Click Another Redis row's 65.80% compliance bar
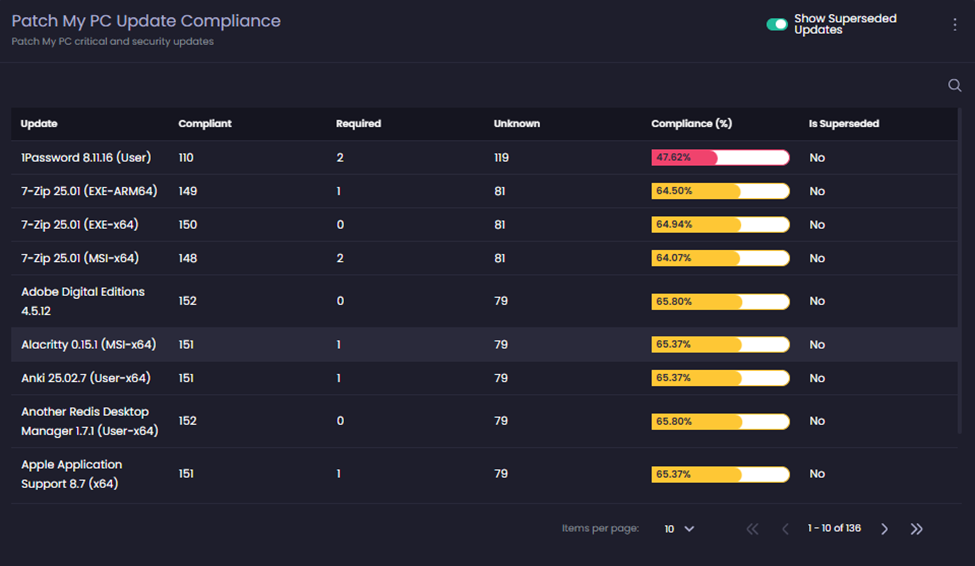The height and width of the screenshot is (566, 975). pos(721,422)
